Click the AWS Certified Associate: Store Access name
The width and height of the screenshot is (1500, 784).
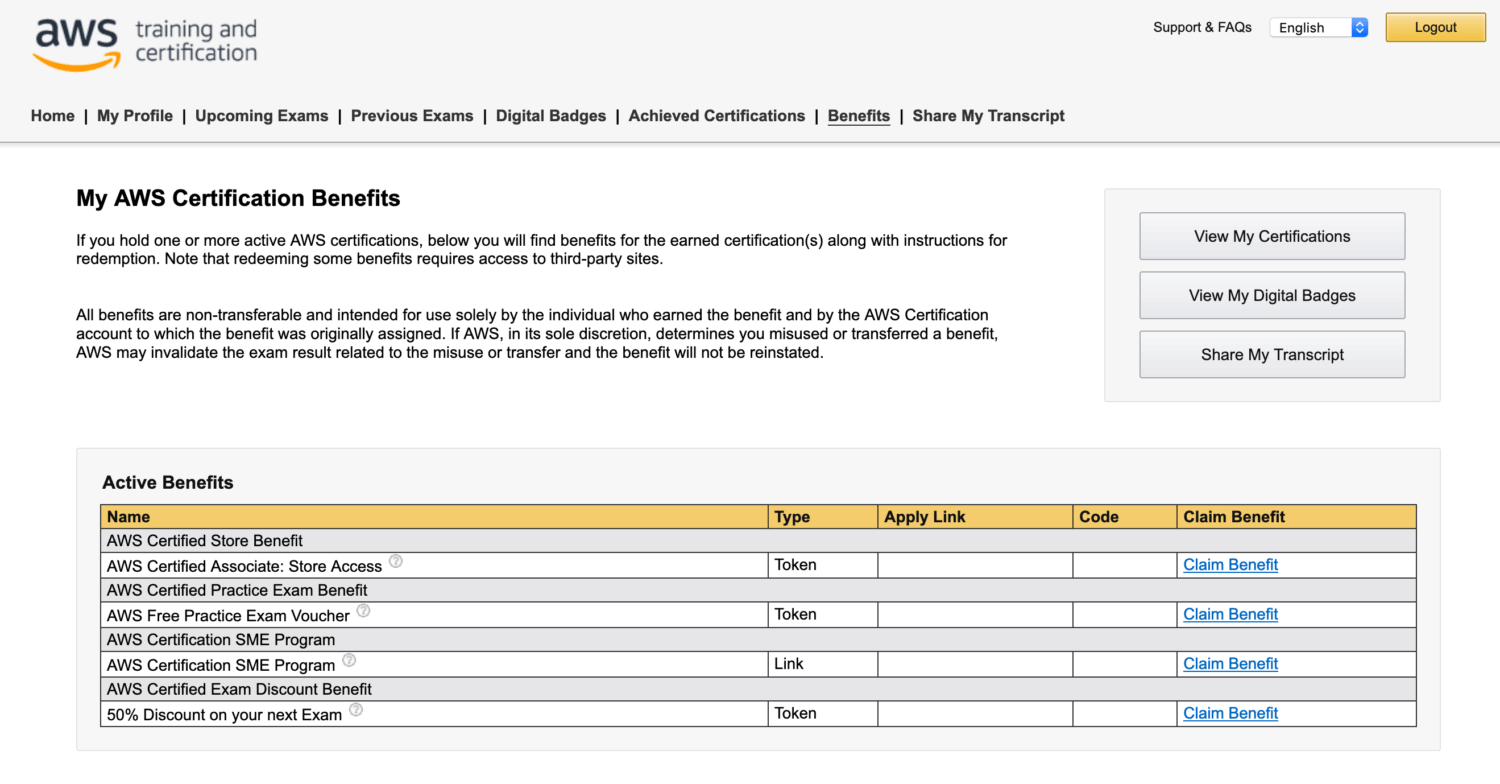pyautogui.click(x=245, y=566)
